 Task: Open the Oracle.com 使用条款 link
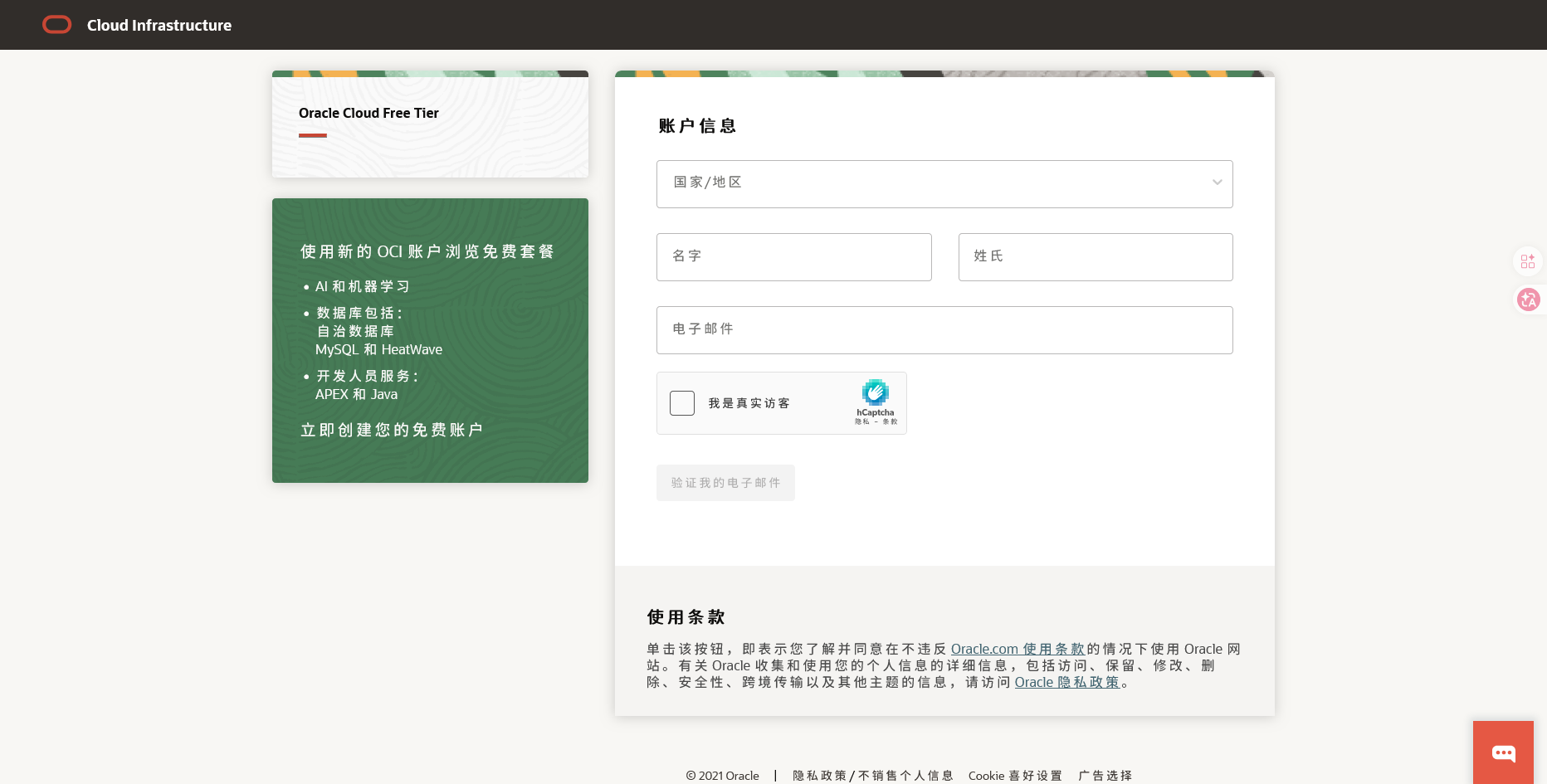[x=1018, y=649]
